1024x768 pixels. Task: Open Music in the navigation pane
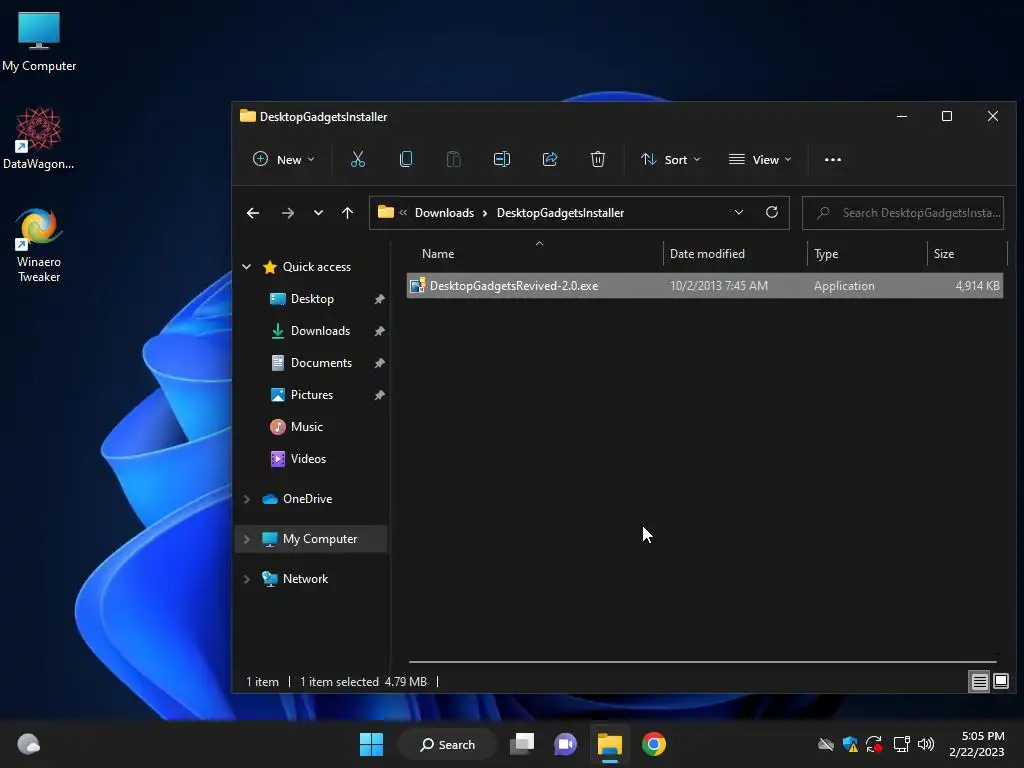306,427
